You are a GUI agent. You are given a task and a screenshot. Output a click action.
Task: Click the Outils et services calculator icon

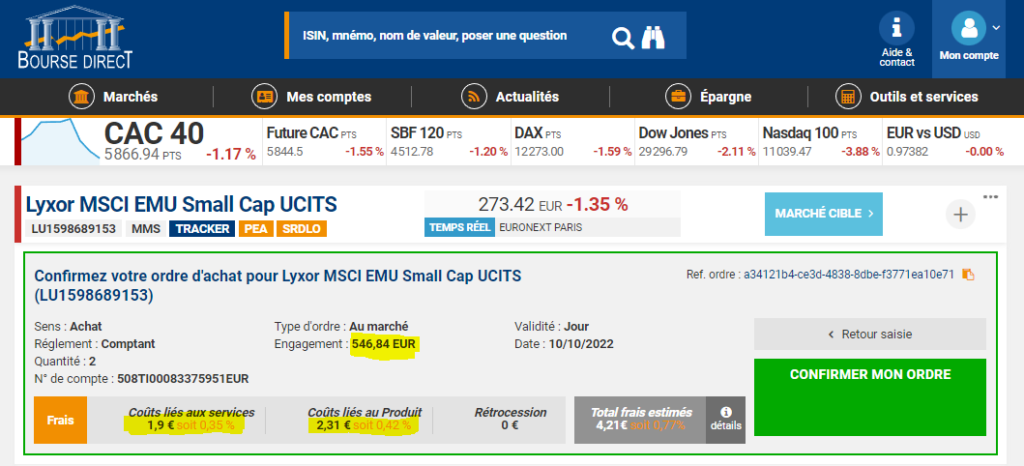tap(848, 97)
